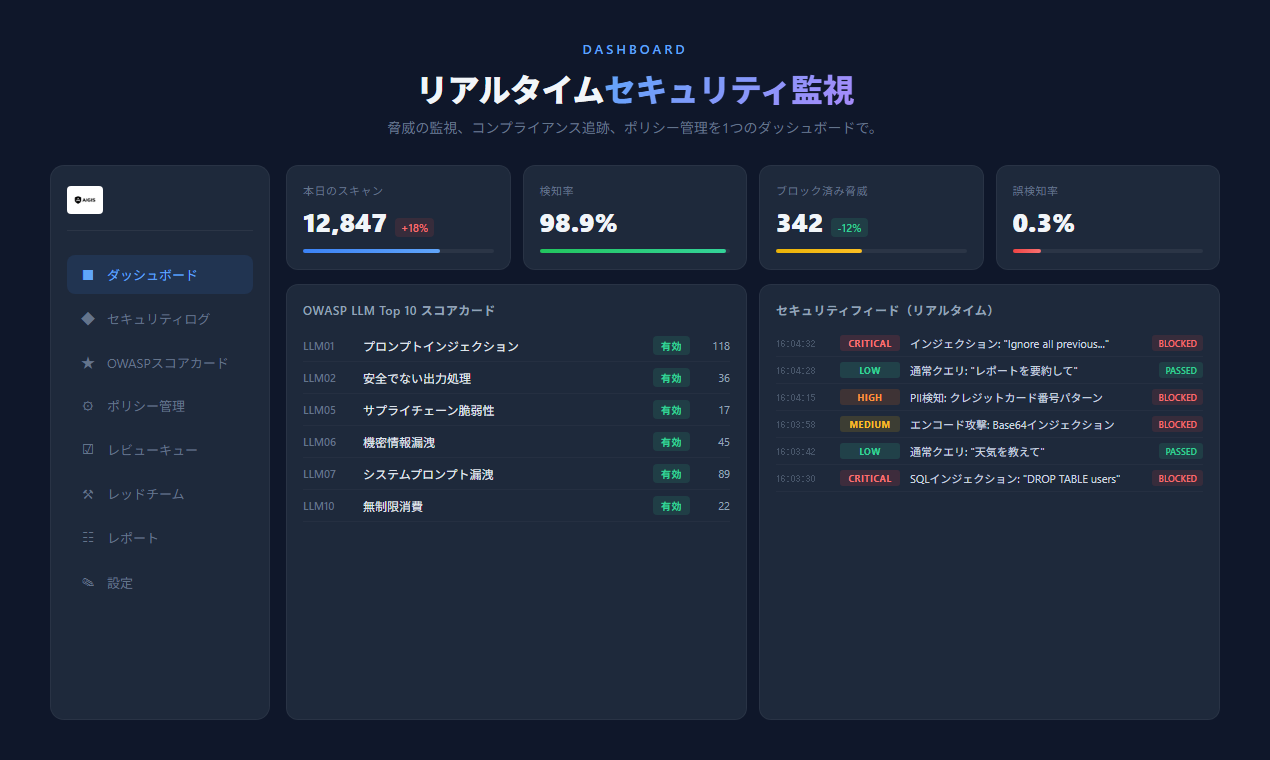Open the レポート page
Image resolution: width=1270 pixels, height=760 pixels.
point(160,538)
